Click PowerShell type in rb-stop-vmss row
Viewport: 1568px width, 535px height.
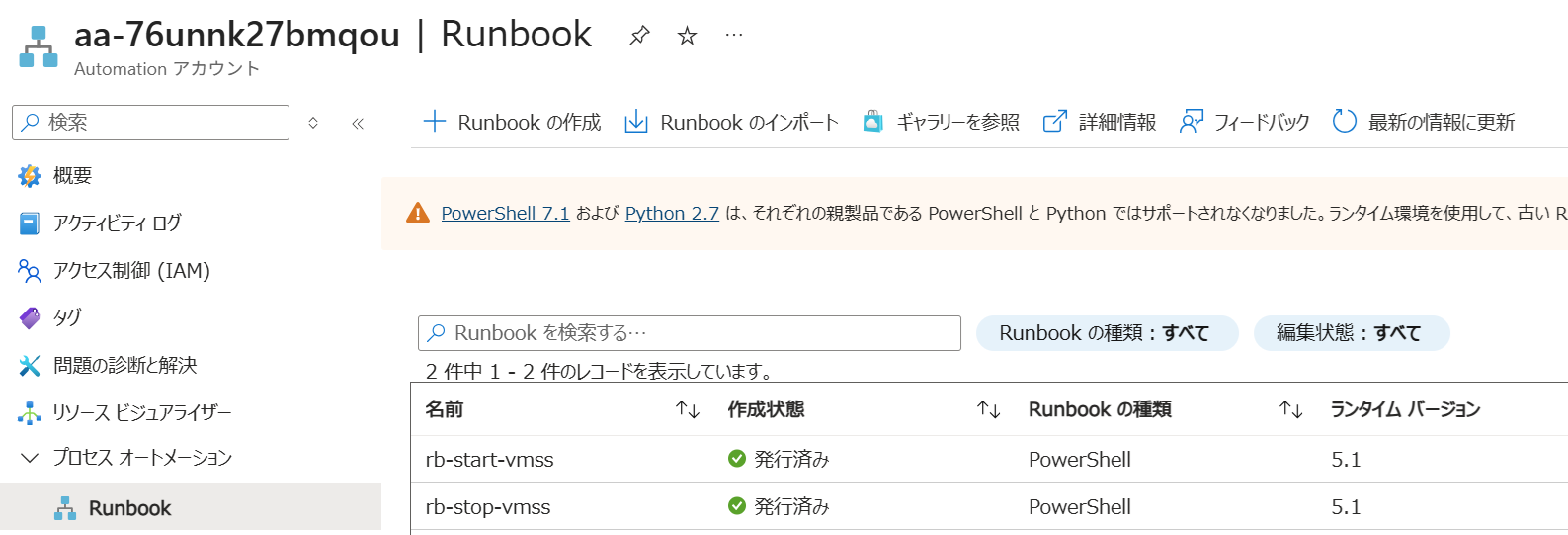tap(1080, 507)
